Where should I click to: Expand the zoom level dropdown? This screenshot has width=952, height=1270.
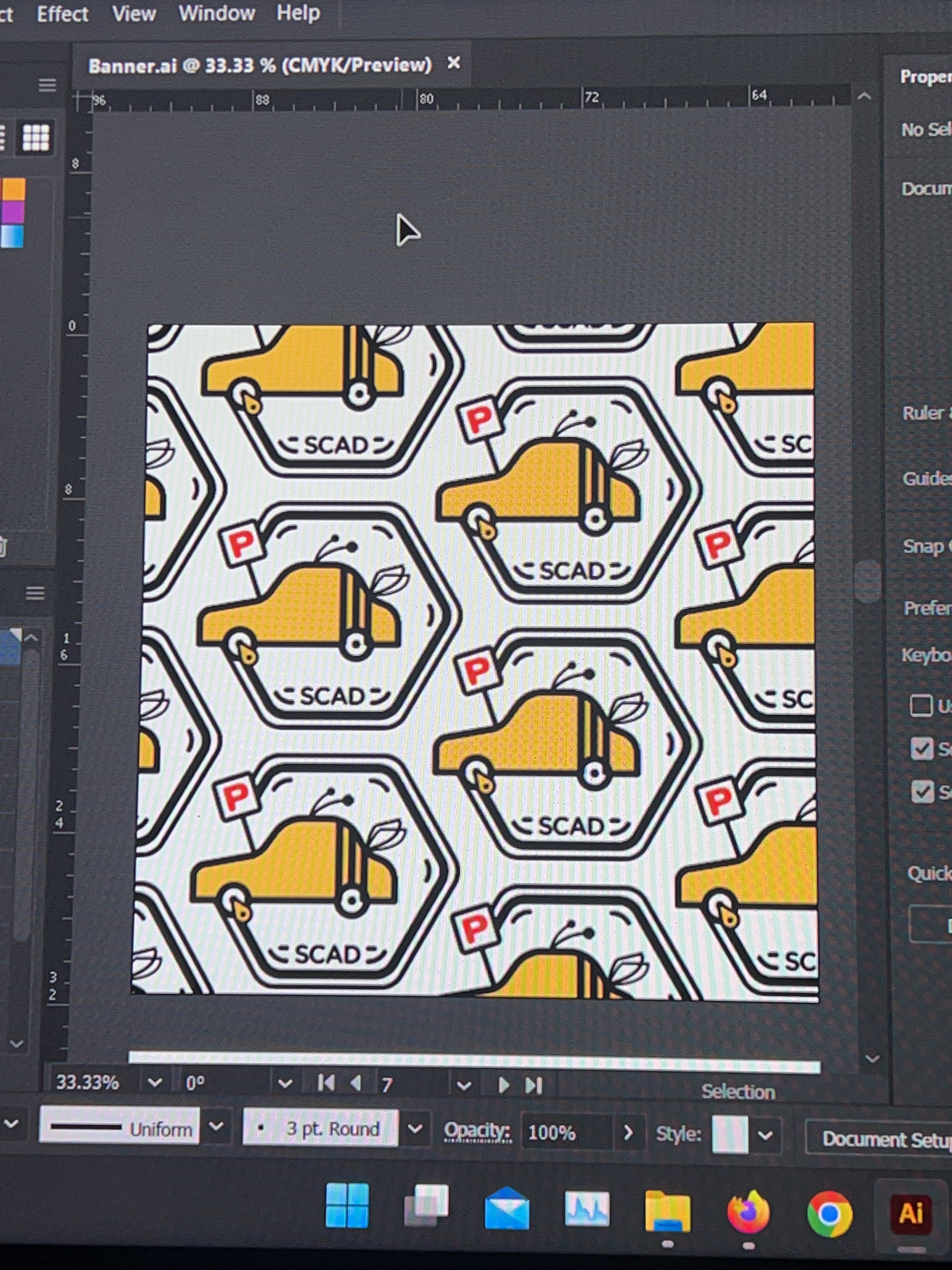click(154, 1083)
